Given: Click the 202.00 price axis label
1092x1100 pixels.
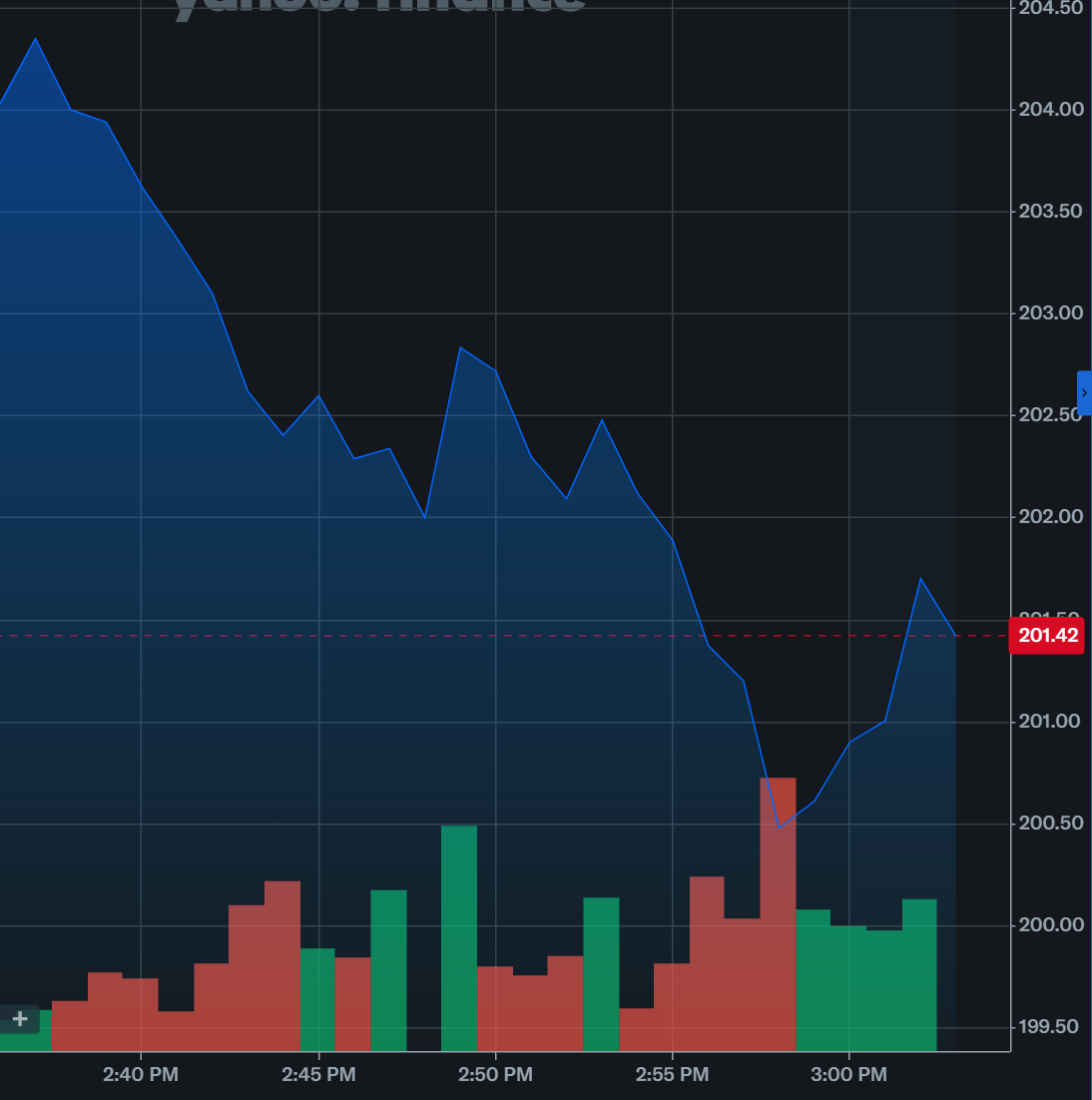Looking at the screenshot, I should point(1051,517).
